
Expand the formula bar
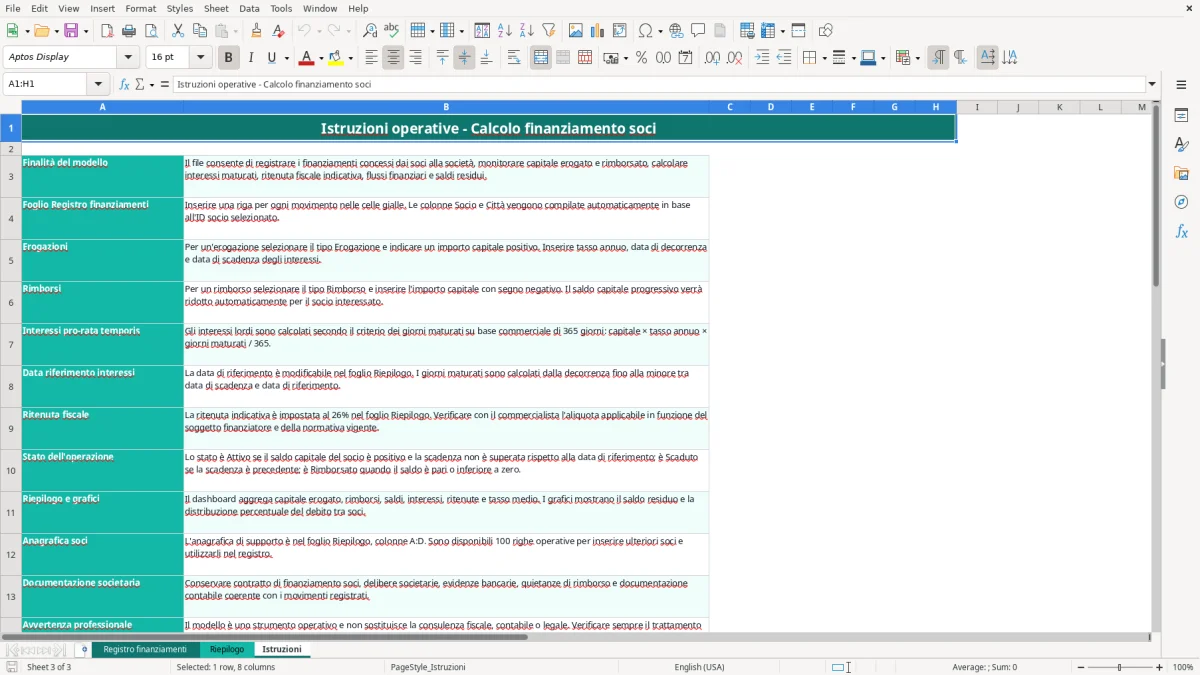[x=1152, y=84]
